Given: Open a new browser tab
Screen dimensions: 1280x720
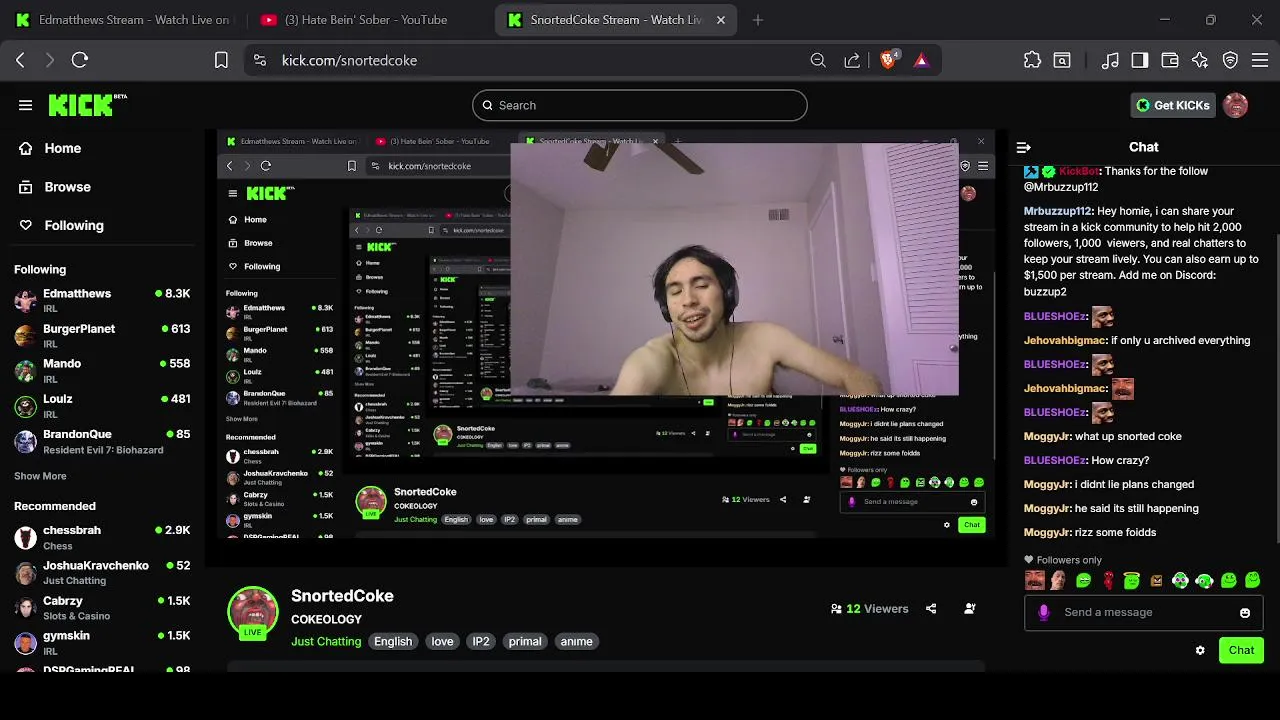Looking at the screenshot, I should 757,20.
